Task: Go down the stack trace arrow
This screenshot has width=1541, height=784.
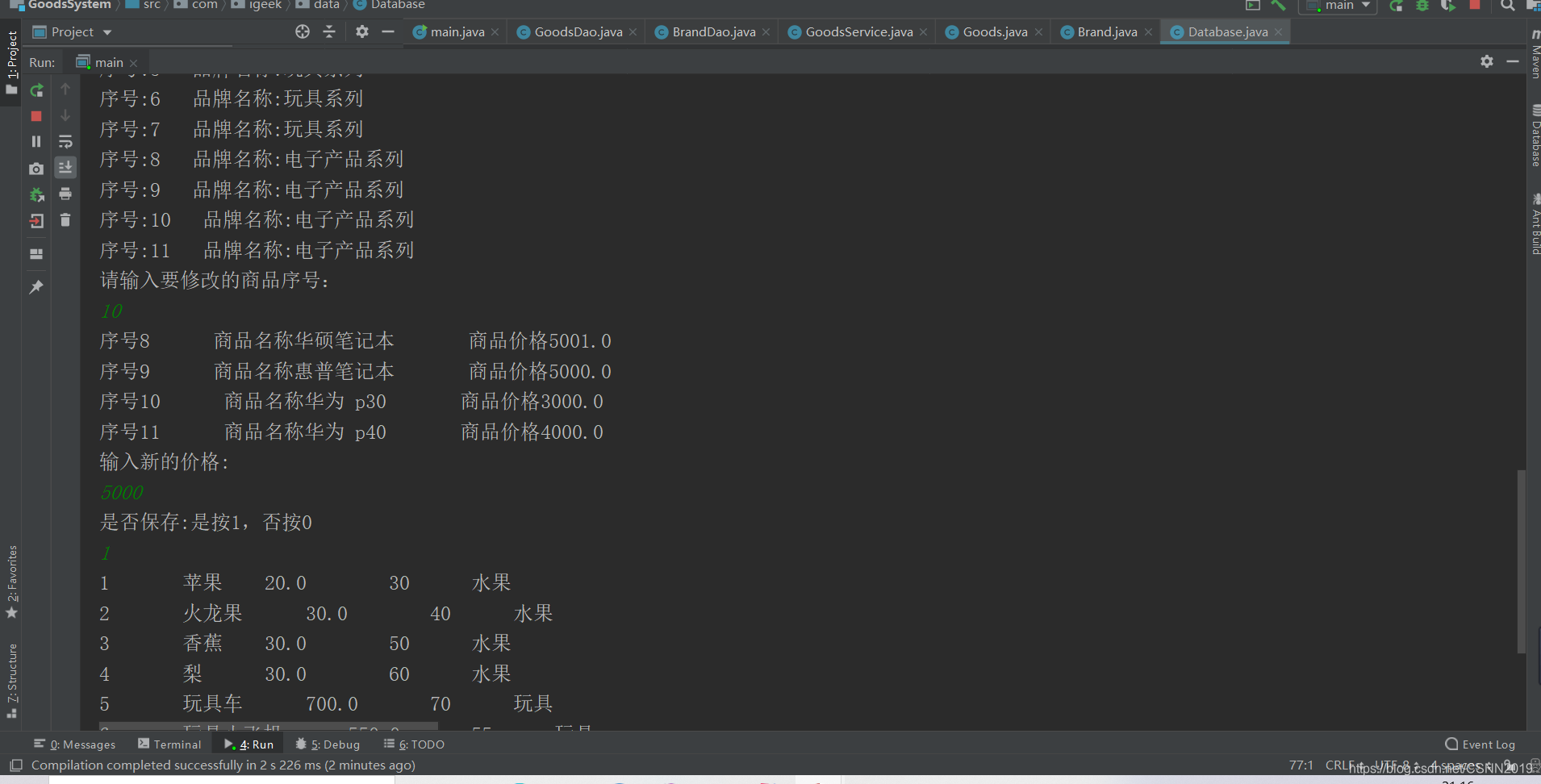Action: (x=65, y=115)
